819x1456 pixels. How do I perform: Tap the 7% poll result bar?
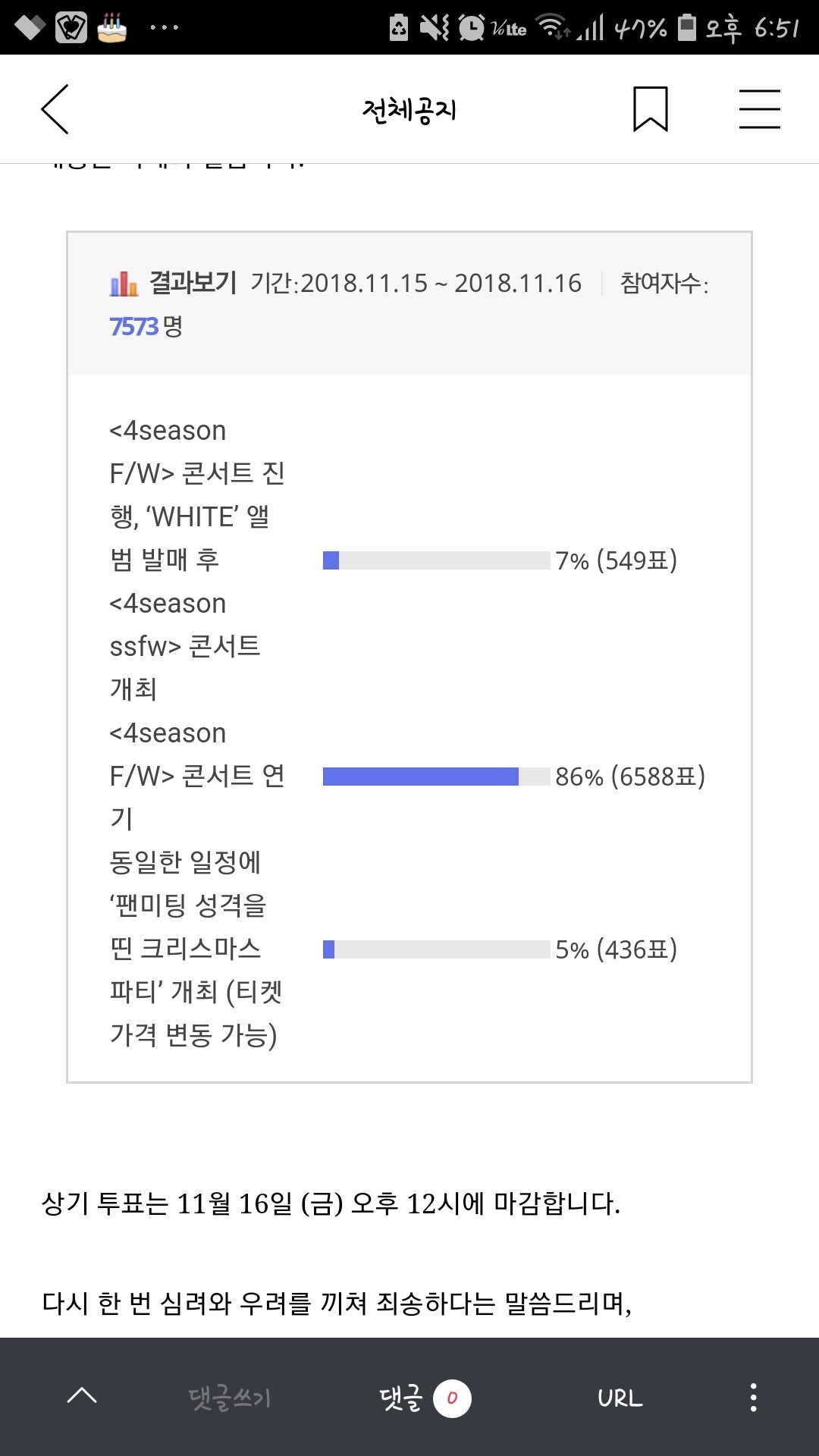tap(436, 560)
